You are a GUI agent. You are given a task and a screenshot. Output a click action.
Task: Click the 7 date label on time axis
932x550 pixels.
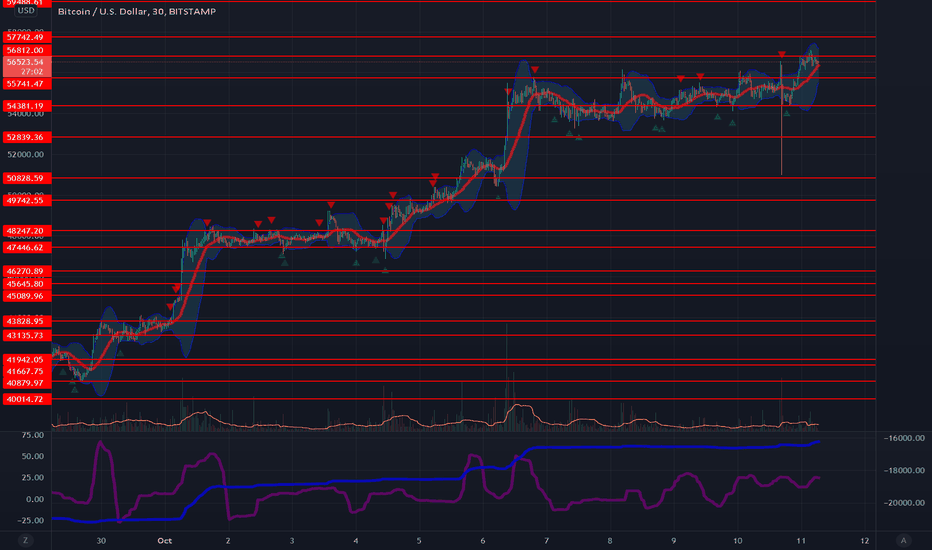[546, 540]
